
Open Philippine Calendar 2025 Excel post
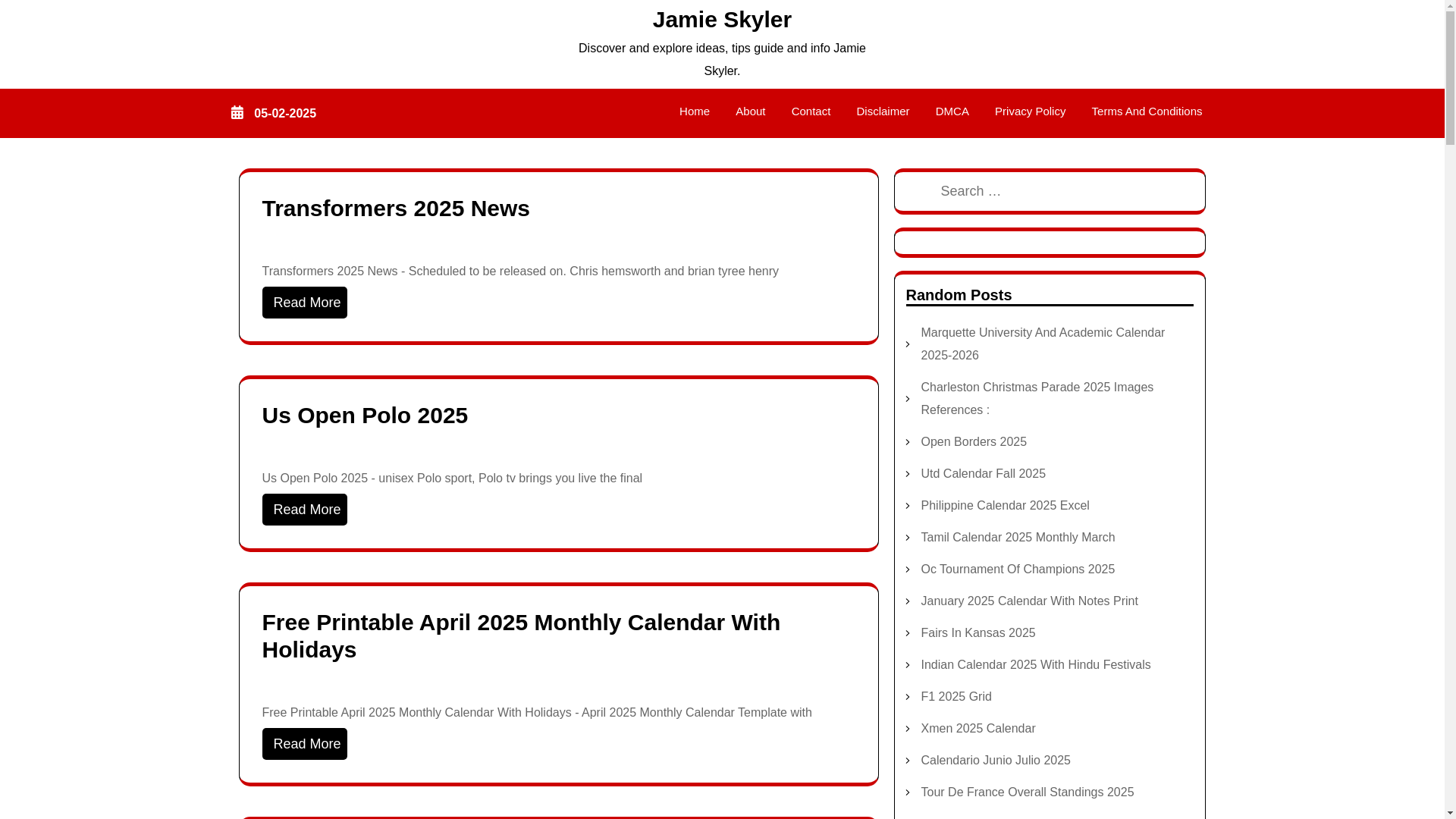click(1004, 506)
